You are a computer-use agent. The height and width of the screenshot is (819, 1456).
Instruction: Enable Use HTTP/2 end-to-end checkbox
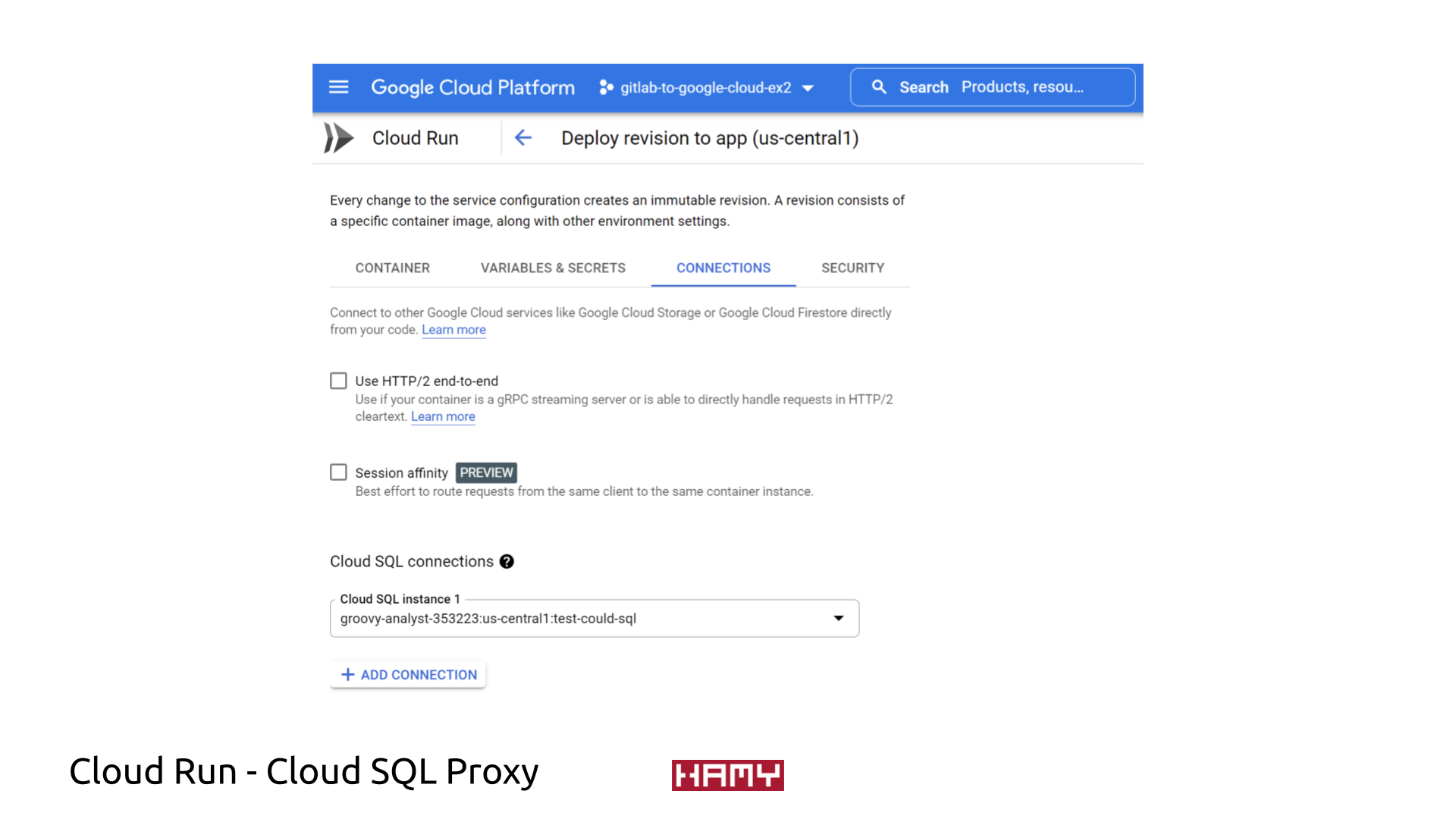pyautogui.click(x=339, y=381)
